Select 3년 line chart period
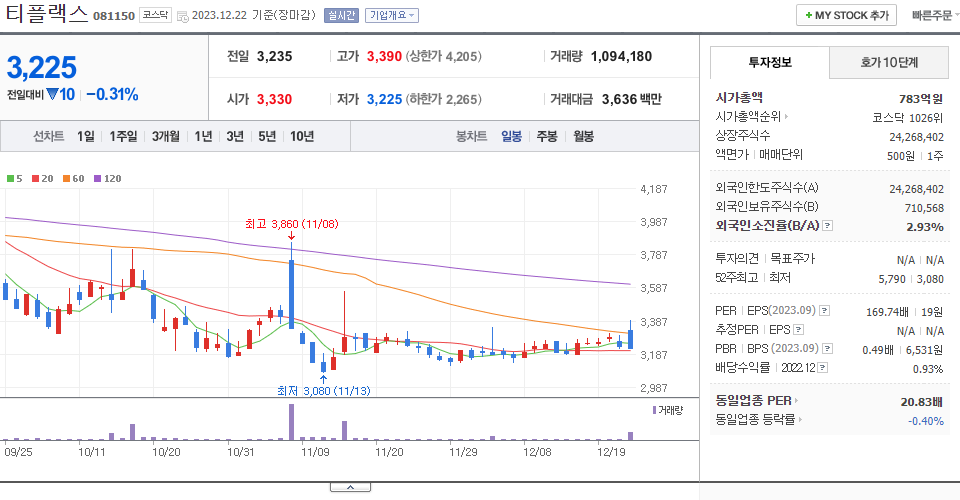This screenshot has width=960, height=500. tap(235, 136)
